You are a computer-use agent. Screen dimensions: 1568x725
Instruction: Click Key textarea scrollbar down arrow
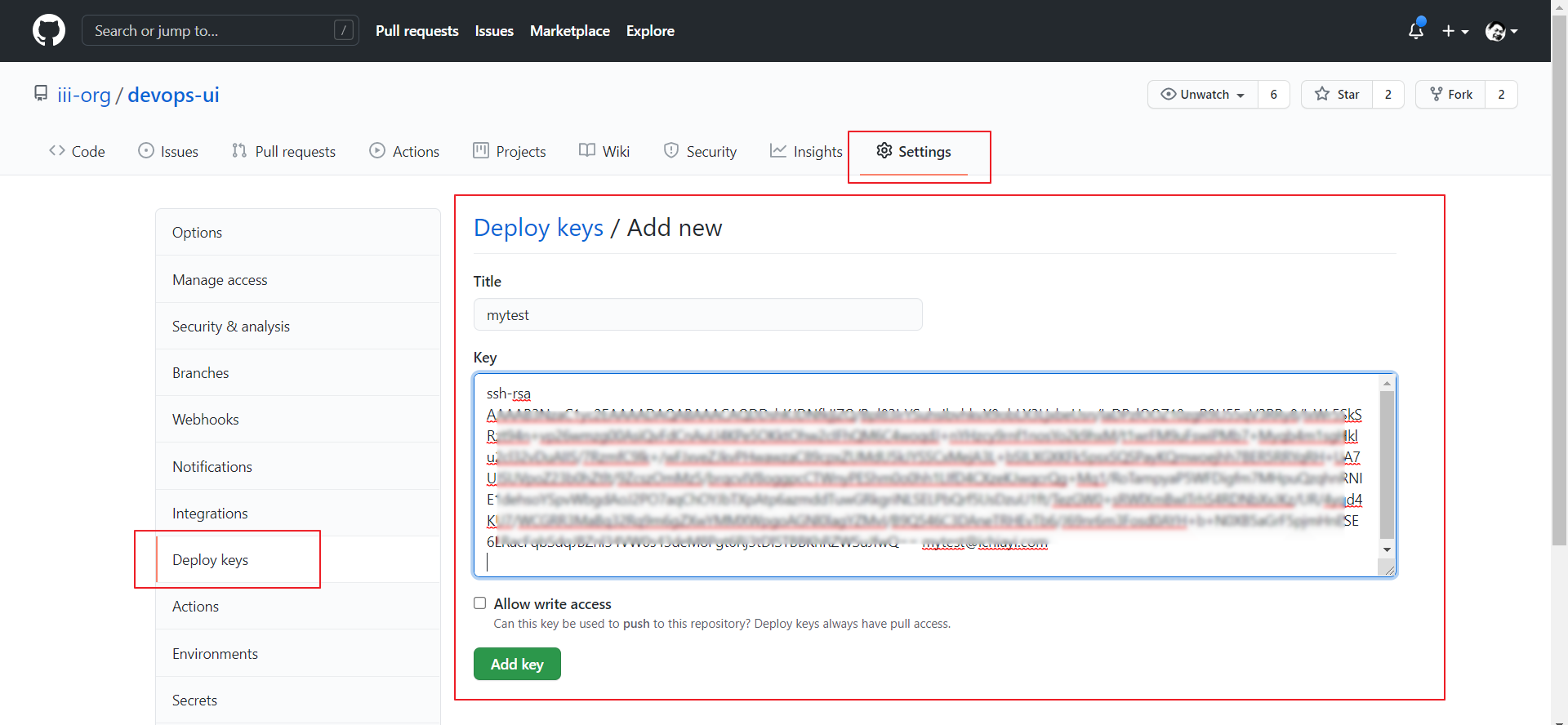1387,549
